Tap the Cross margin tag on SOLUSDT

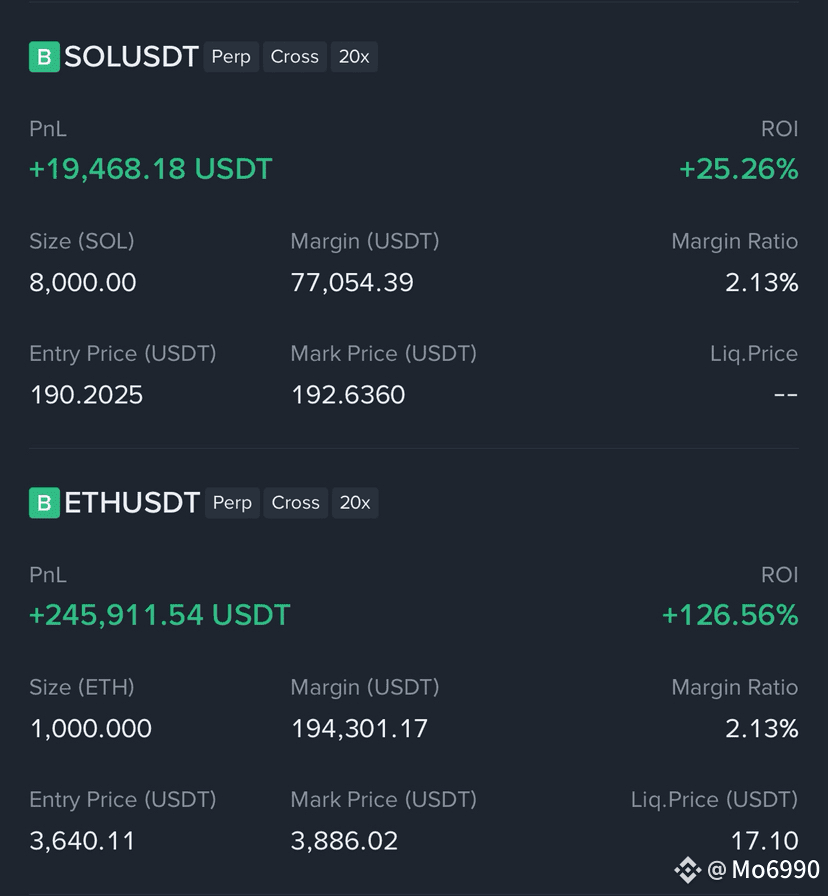pyautogui.click(x=294, y=57)
